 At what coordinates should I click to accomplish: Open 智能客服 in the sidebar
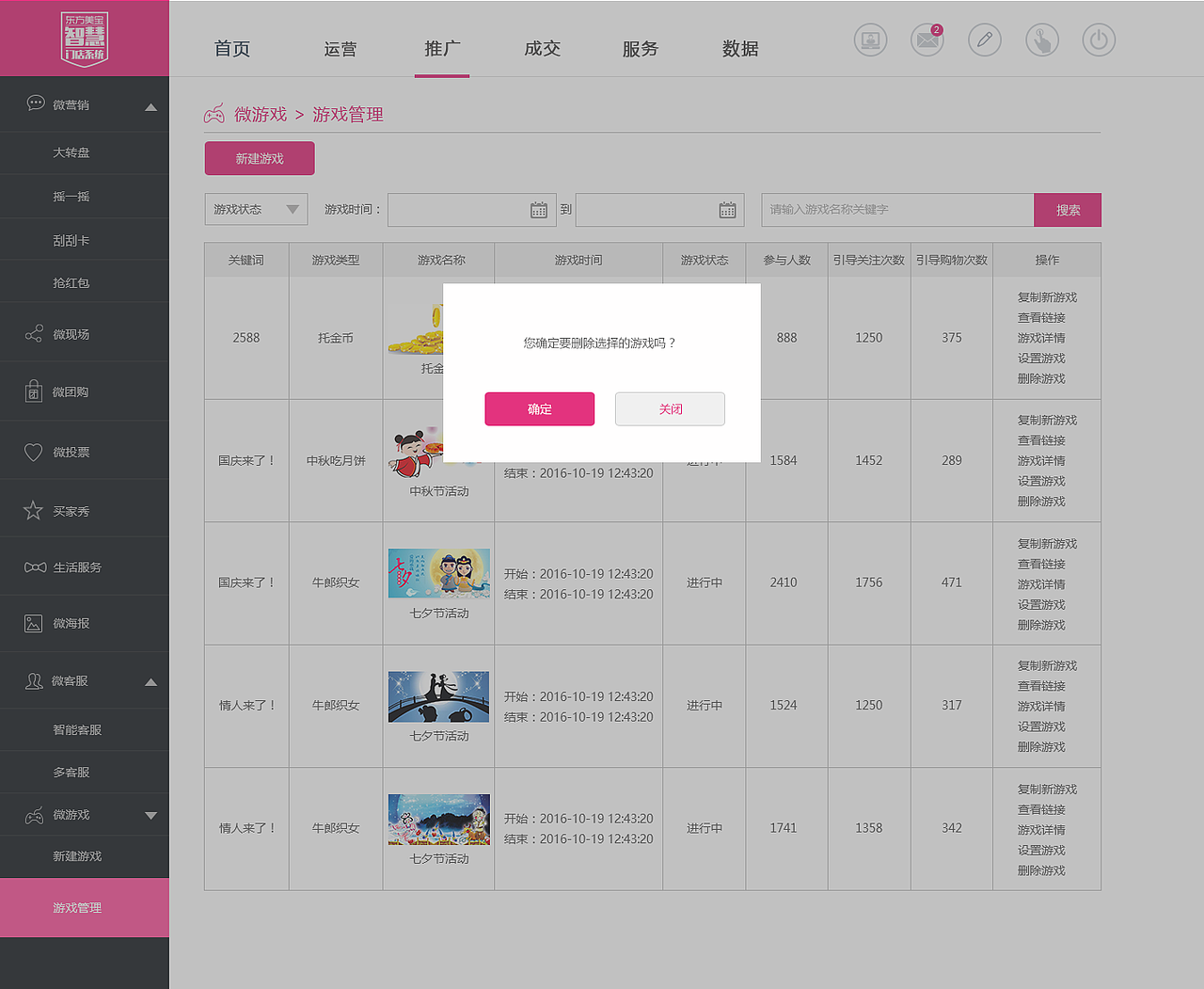(x=77, y=729)
